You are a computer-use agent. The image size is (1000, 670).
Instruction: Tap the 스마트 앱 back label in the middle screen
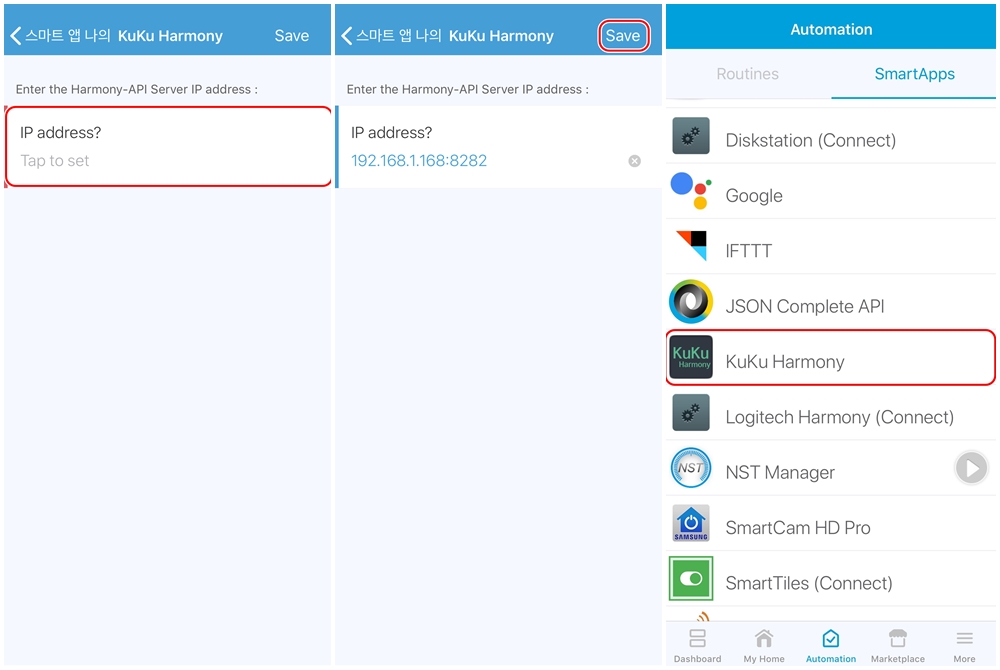click(399, 36)
